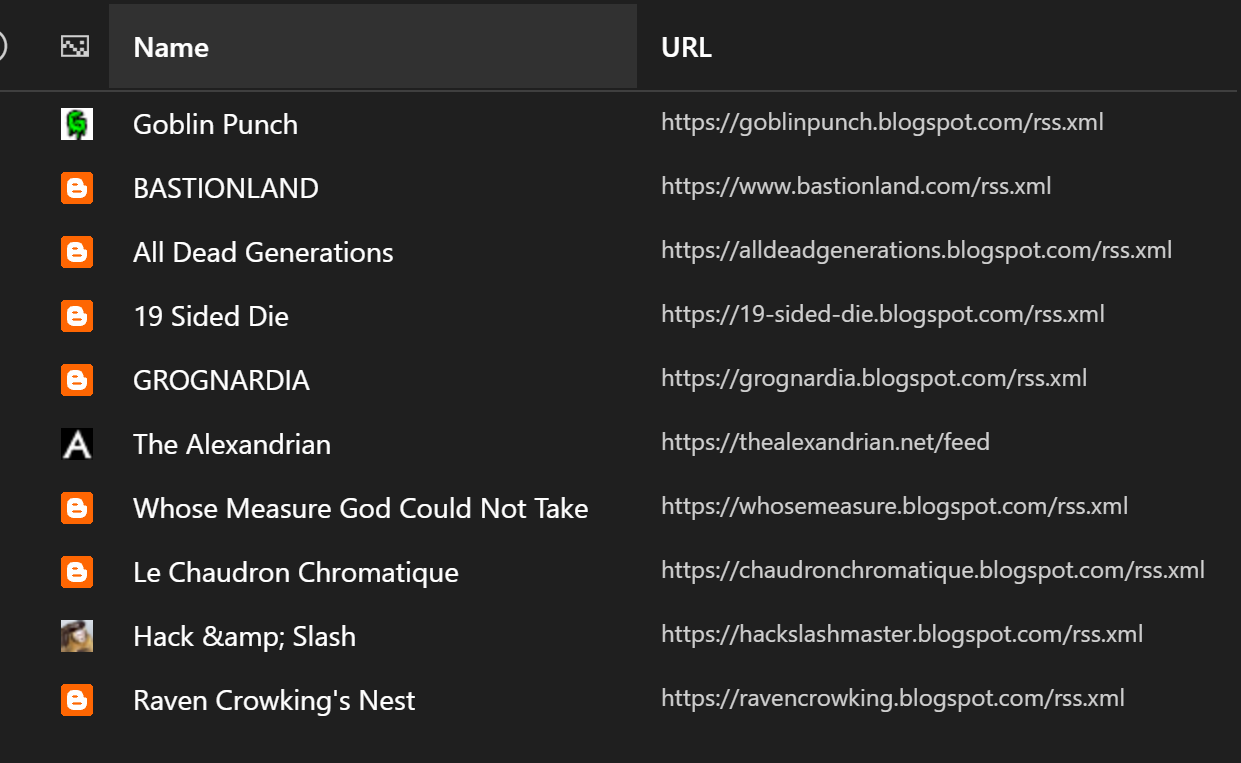Click the bastionland.com rss URL
This screenshot has height=763, width=1241.
856,186
